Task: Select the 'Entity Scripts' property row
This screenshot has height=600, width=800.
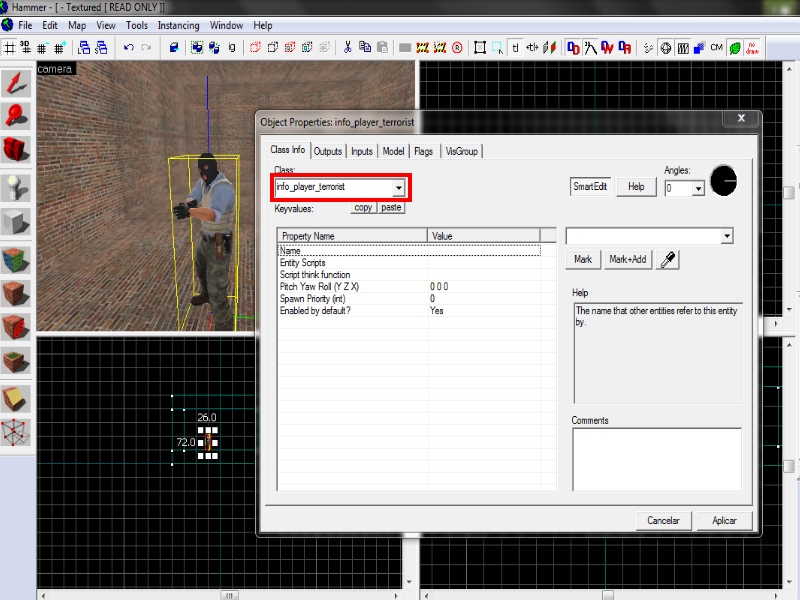Action: pos(409,263)
